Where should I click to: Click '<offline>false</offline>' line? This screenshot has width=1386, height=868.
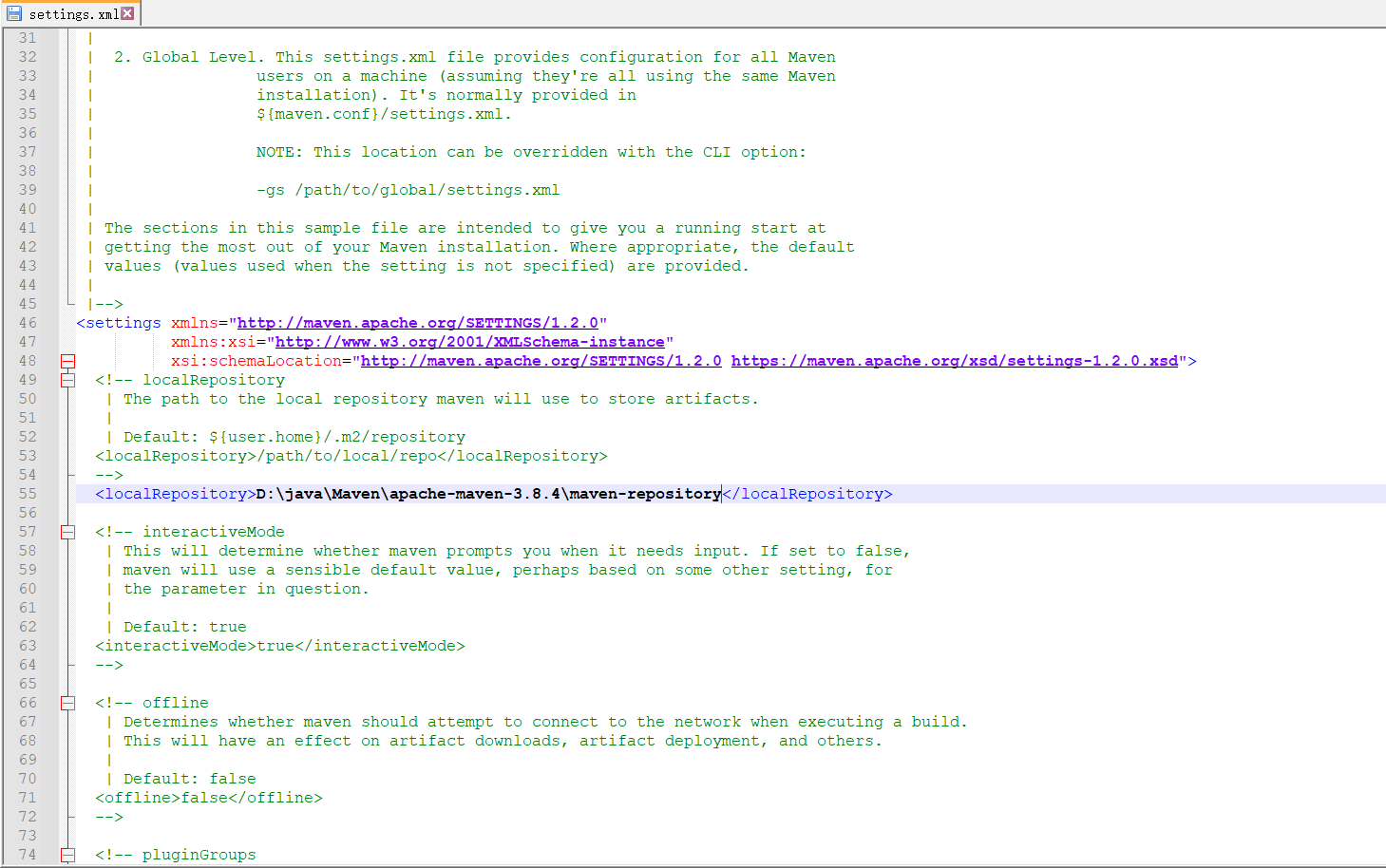coord(209,798)
